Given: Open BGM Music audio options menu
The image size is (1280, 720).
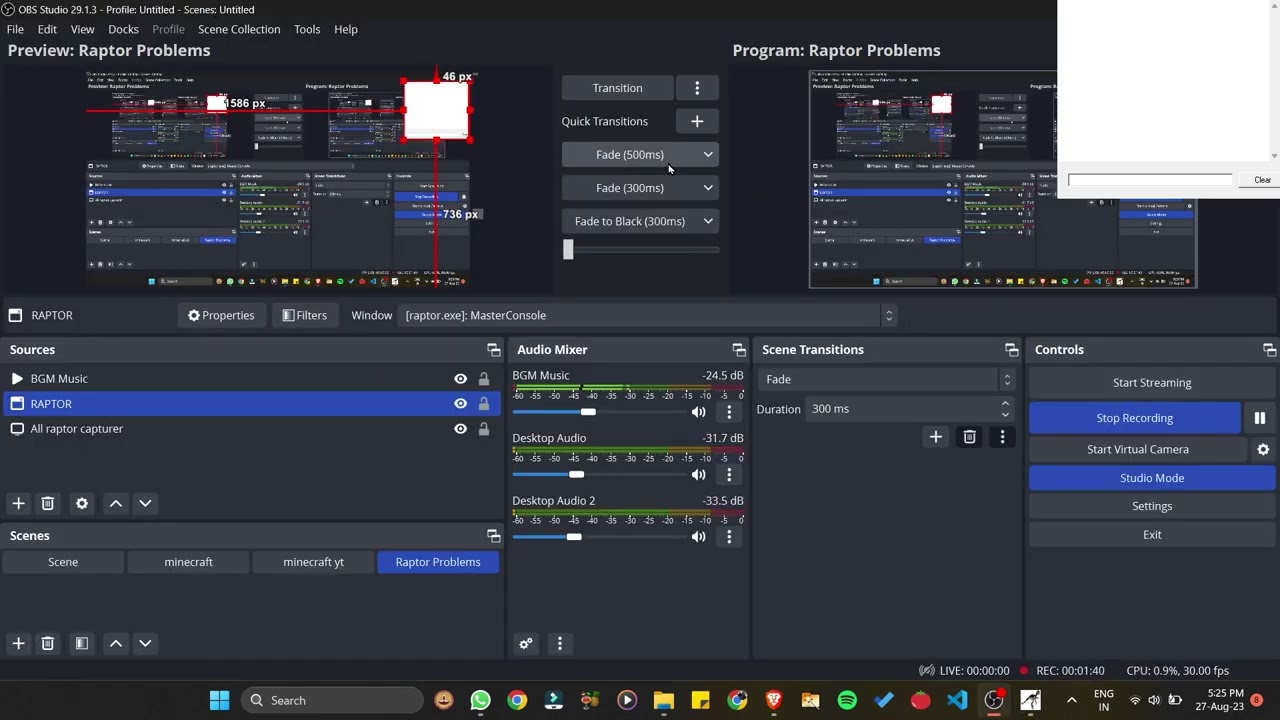Looking at the screenshot, I should [729, 412].
